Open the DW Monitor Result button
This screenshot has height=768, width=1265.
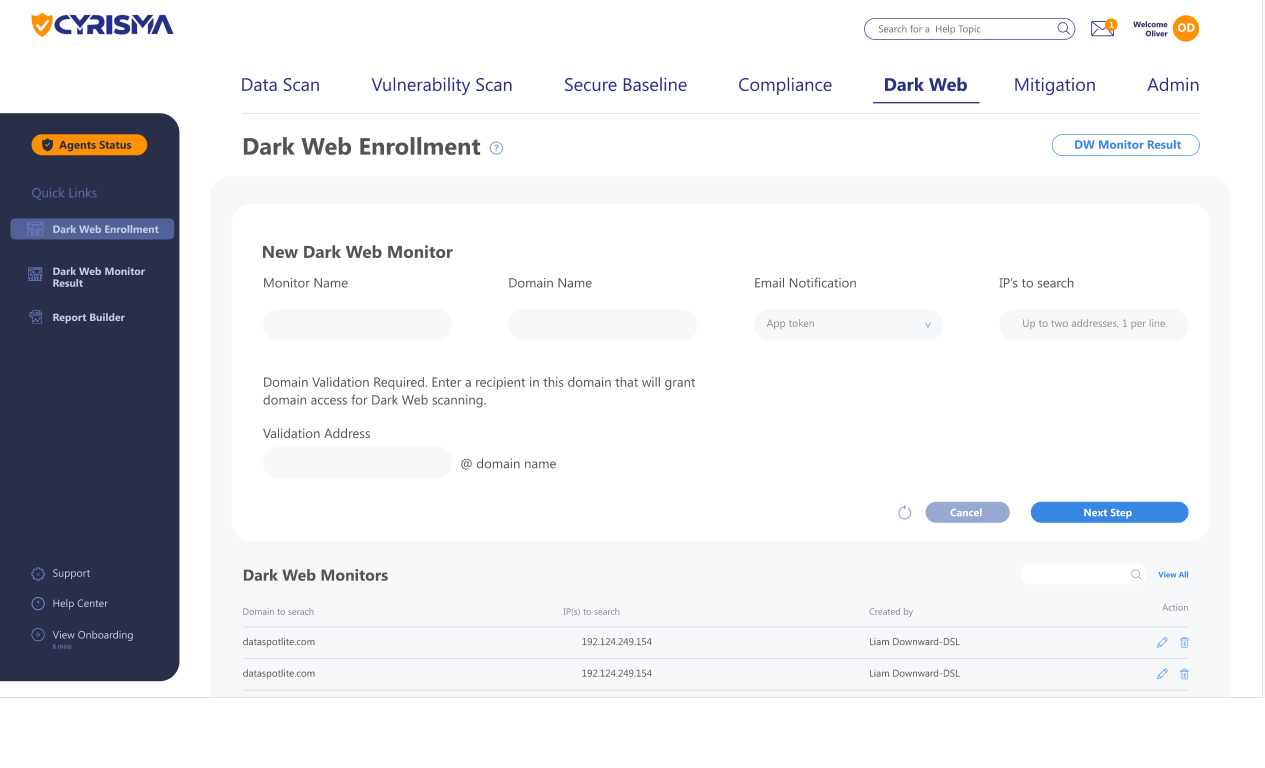1125,145
